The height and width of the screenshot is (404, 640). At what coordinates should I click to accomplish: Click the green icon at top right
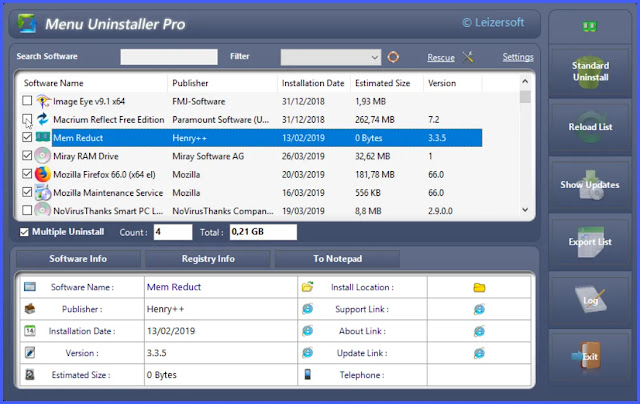coord(589,27)
